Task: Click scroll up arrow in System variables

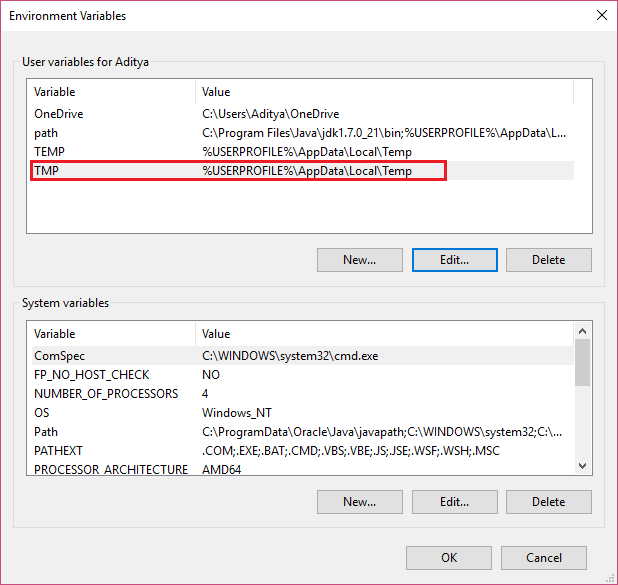Action: coord(582,331)
